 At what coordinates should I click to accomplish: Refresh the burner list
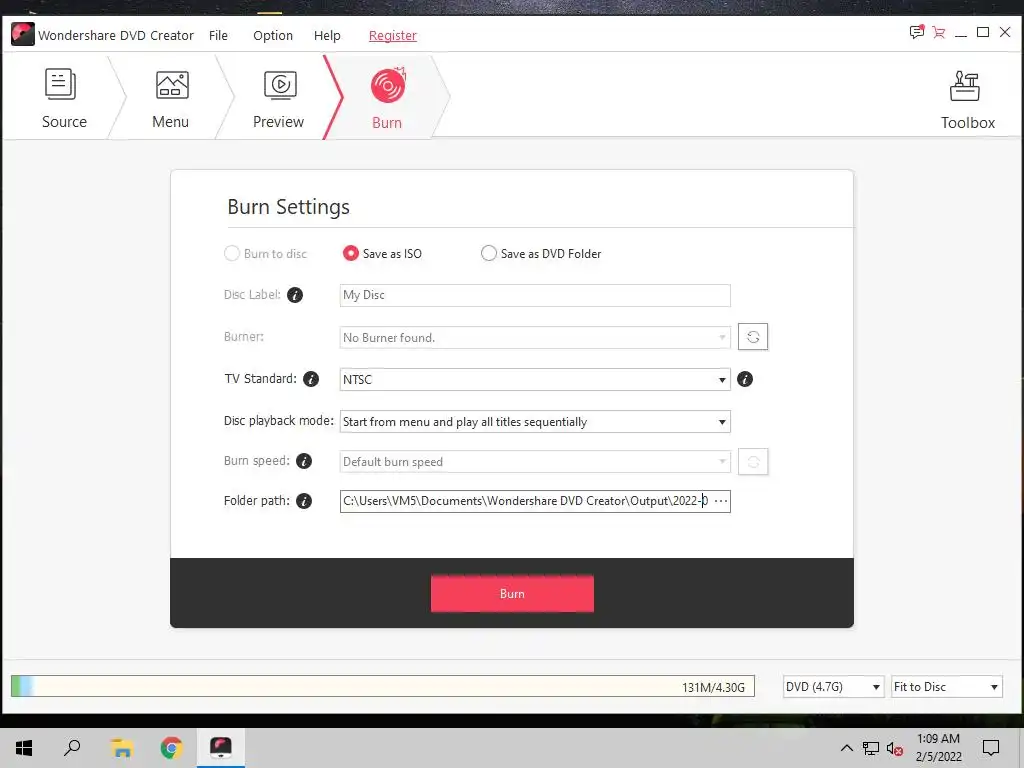(753, 337)
